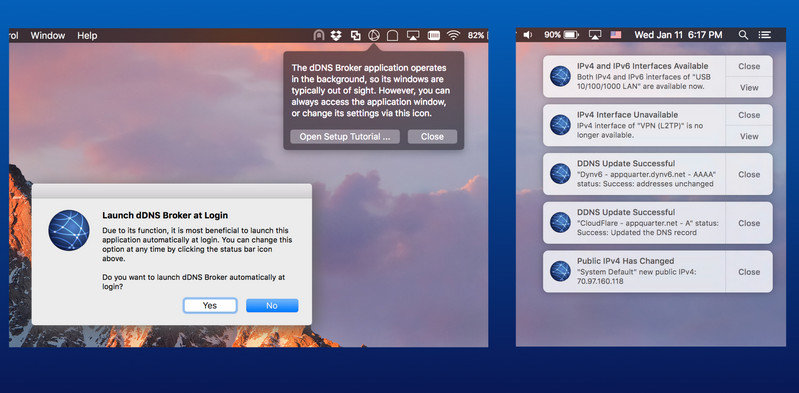Screen dimensions: 799x393
Task: Close the IPv4 and IPv6 Interfaces Available notification
Action: pyautogui.click(x=749, y=66)
